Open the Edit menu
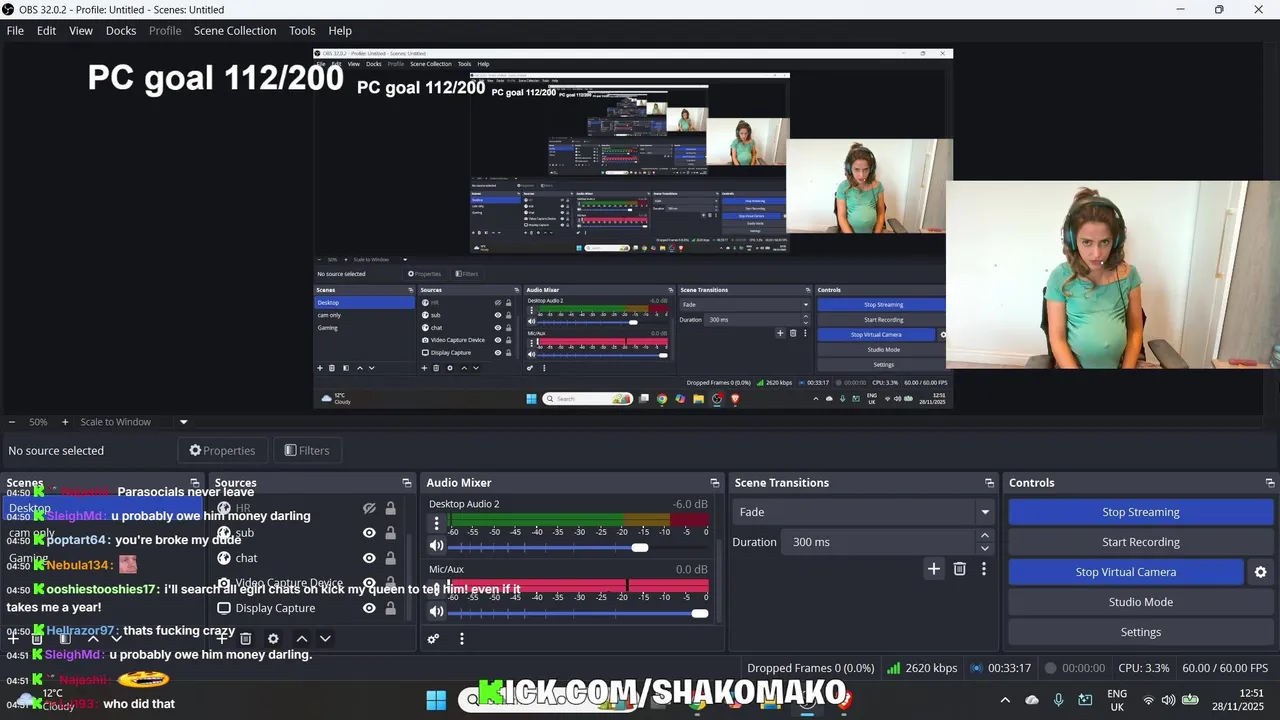This screenshot has height=720, width=1280. point(46,31)
